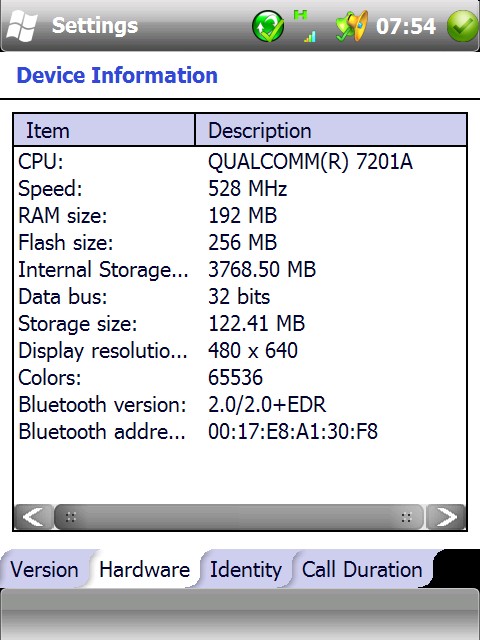The height and width of the screenshot is (640, 480).
Task: Click the left scroll arrow
Action: 33,517
